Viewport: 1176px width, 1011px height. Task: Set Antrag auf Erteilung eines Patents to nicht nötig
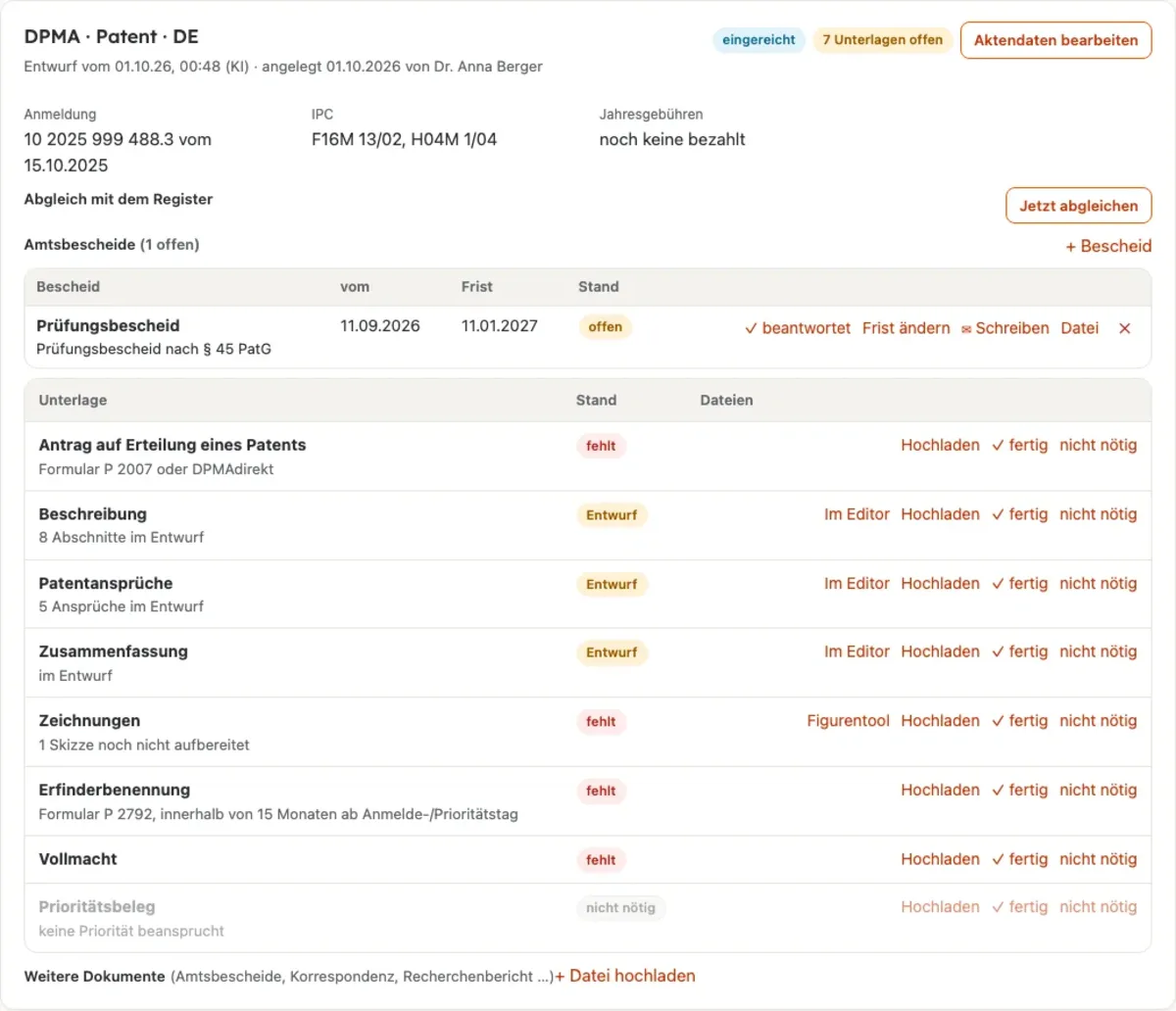1099,445
